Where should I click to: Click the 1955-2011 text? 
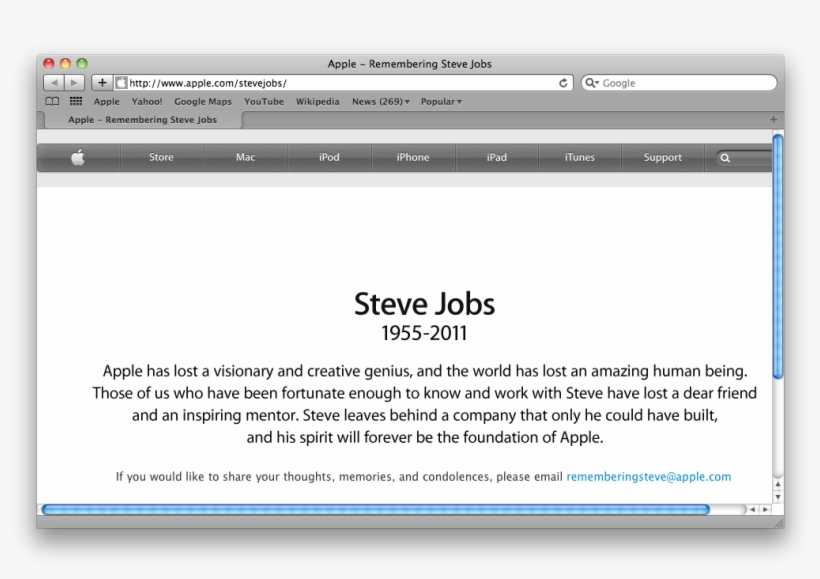(x=424, y=333)
